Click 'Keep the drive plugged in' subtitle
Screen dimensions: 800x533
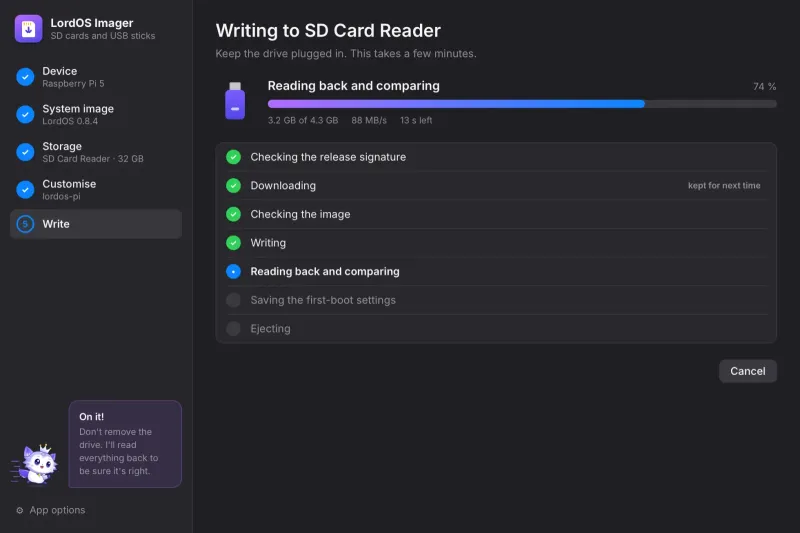point(346,54)
